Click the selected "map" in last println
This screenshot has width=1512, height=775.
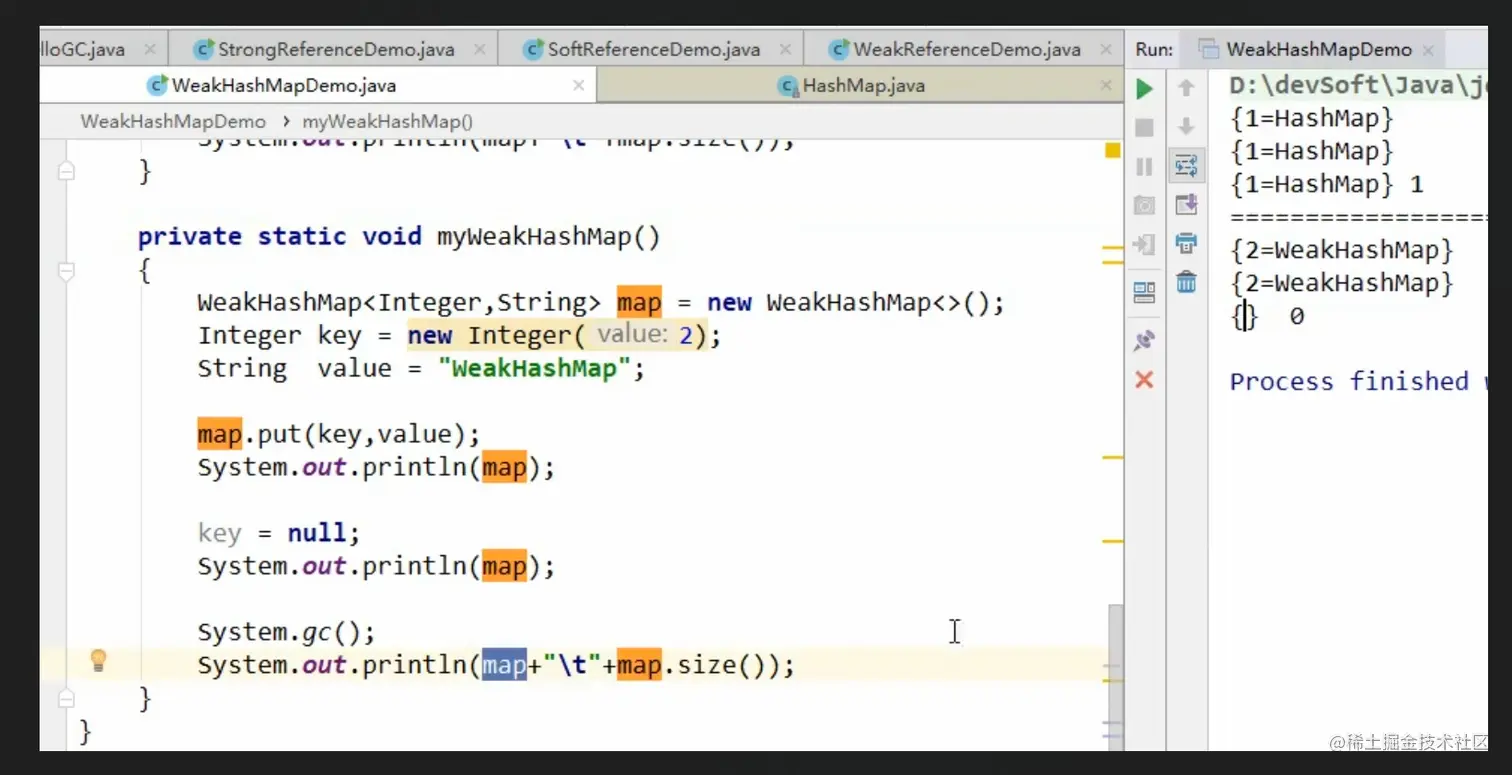[x=504, y=665]
